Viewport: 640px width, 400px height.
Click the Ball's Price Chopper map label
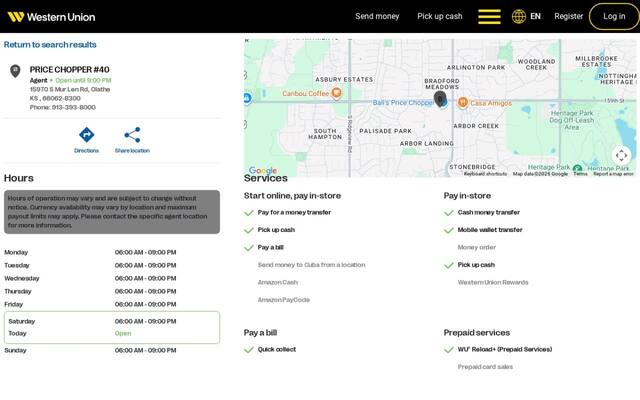403,102
